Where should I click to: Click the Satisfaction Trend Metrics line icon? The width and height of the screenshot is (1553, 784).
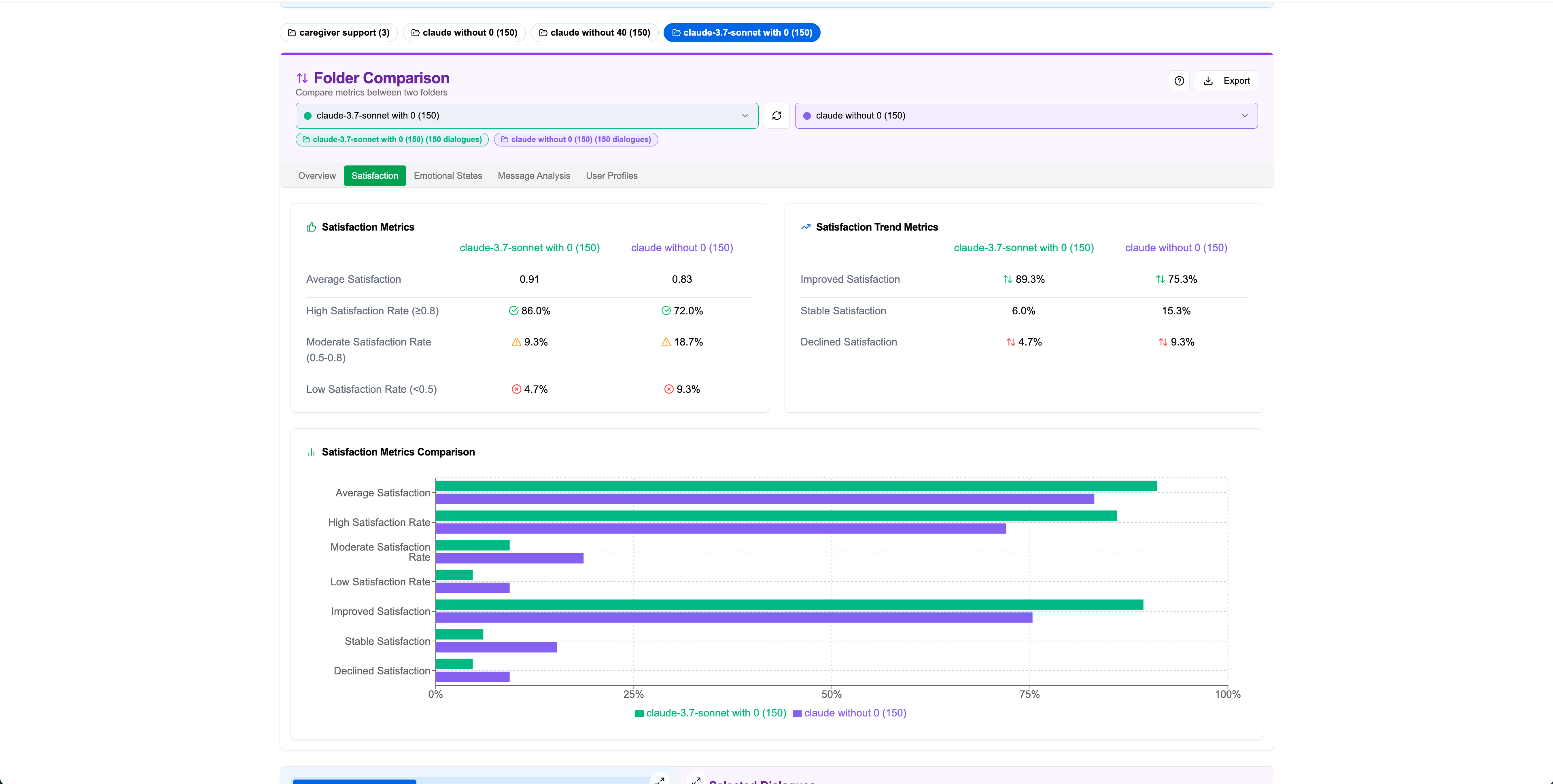tap(806, 227)
